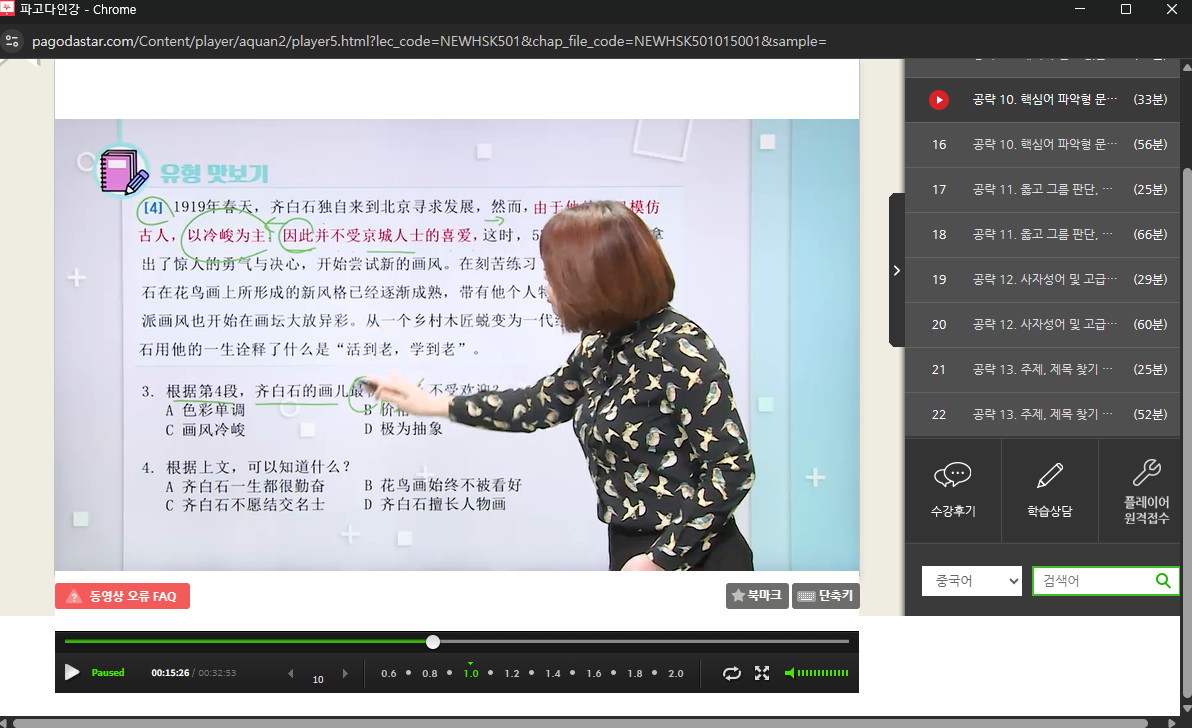
Task: Enter fullscreen mode with the expand icon
Action: pos(762,673)
